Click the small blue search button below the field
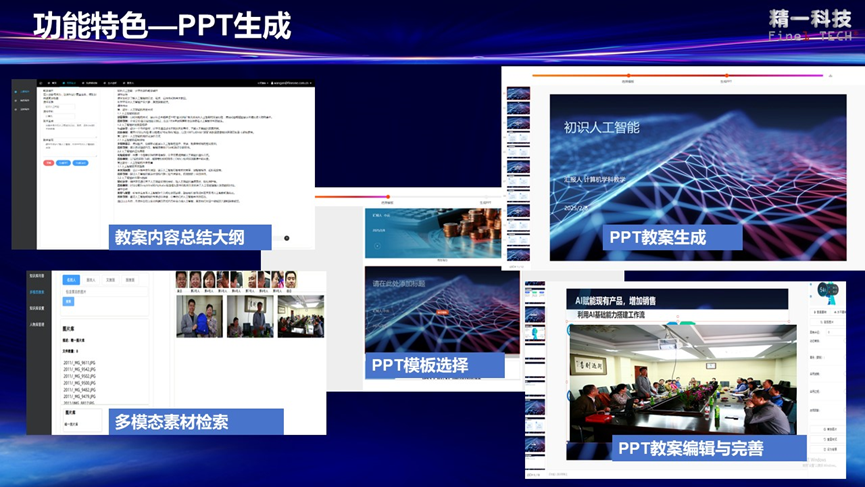The image size is (865, 487). click(x=68, y=302)
